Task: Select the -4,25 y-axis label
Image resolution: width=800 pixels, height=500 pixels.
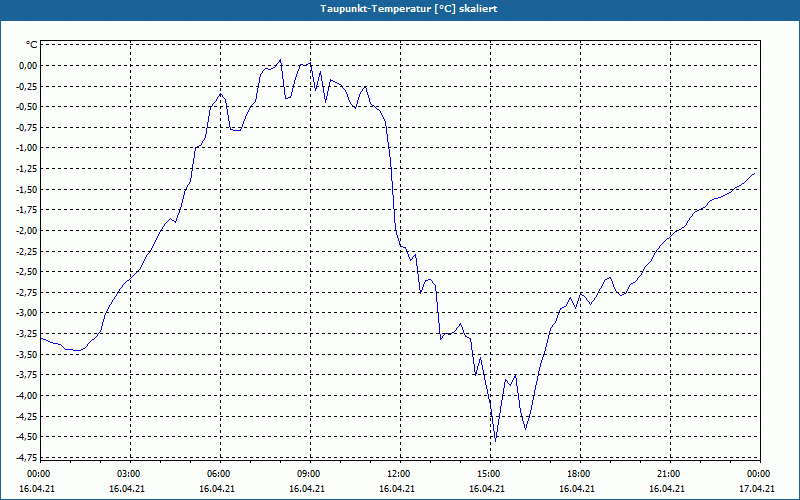Action: (x=27, y=416)
